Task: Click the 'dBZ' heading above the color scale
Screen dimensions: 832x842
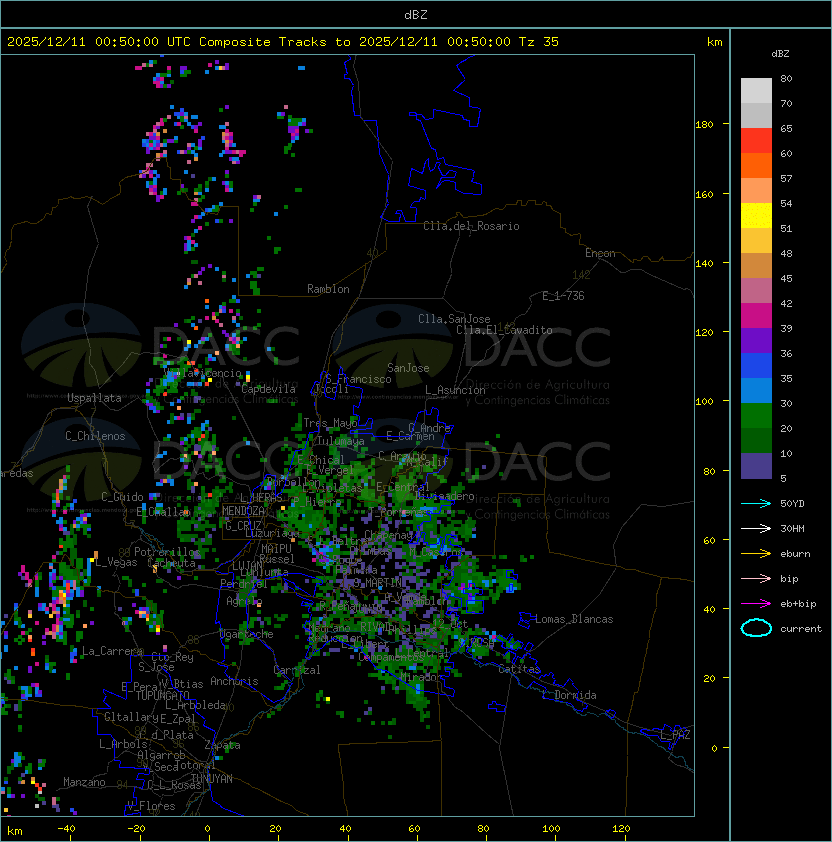Action: coord(780,54)
